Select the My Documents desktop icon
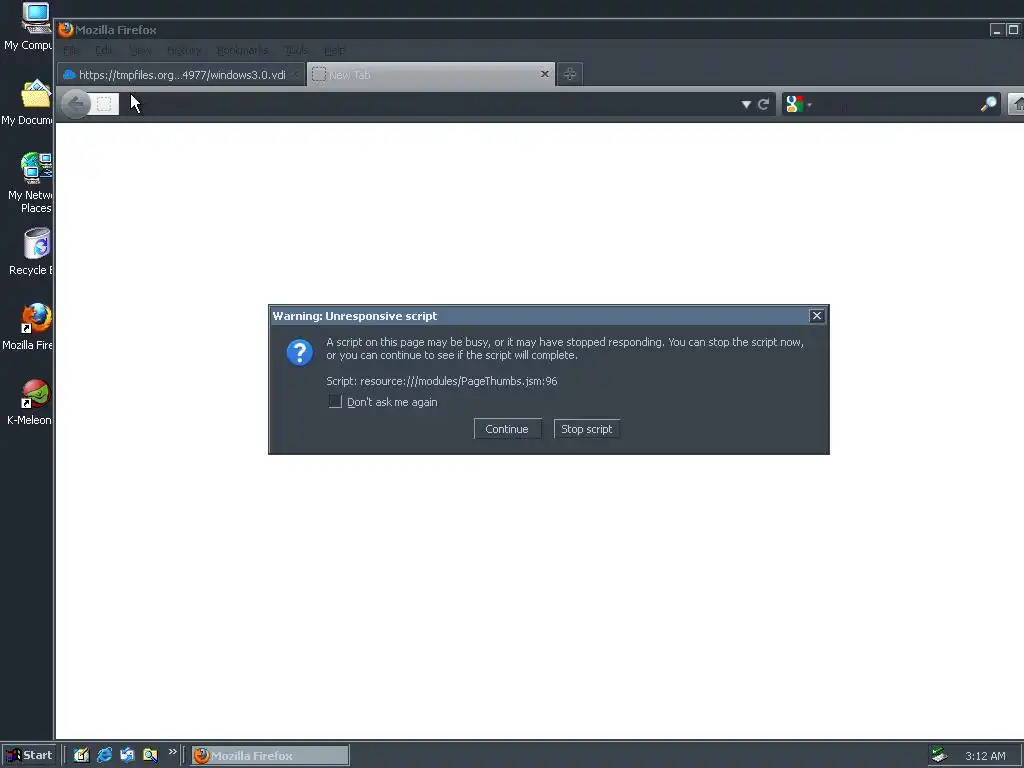The image size is (1024, 768). [27, 103]
